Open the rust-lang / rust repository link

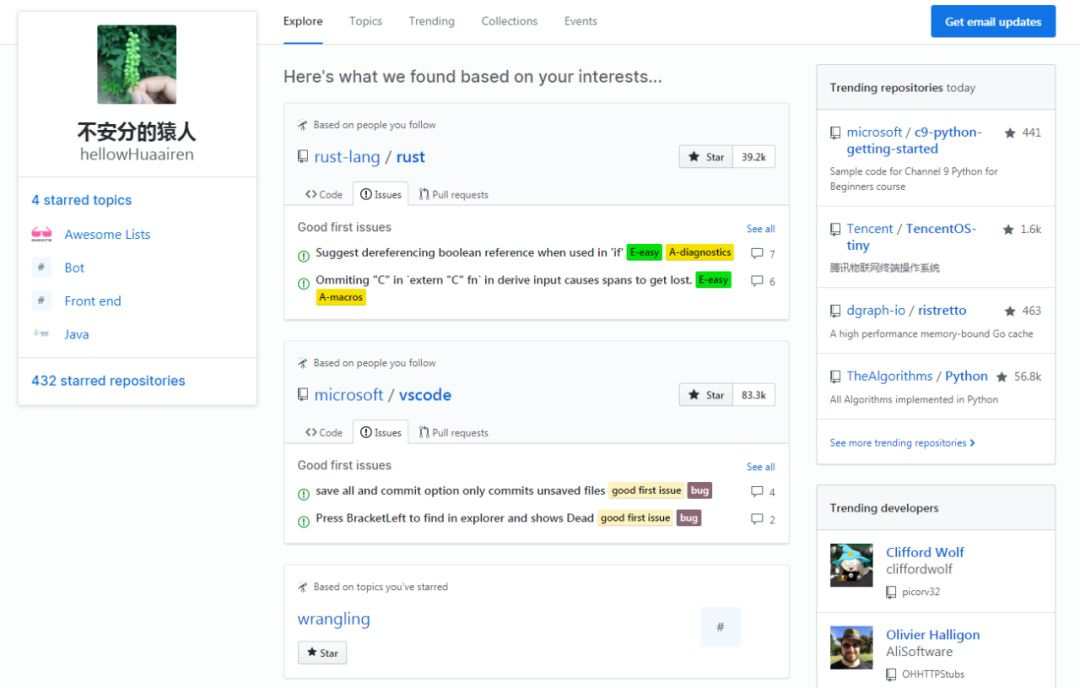click(369, 157)
